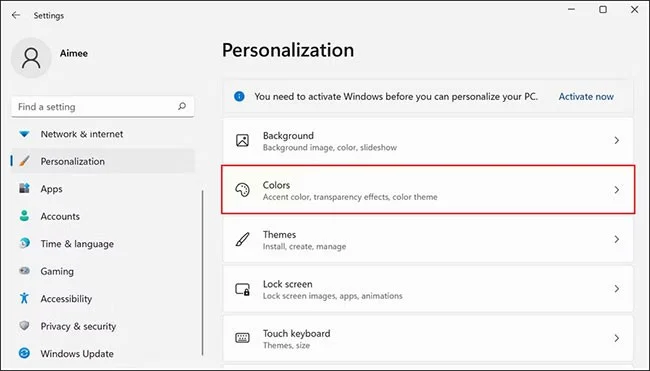This screenshot has height=371, width=650.
Task: Select Network & internet in sidebar
Action: 103,134
